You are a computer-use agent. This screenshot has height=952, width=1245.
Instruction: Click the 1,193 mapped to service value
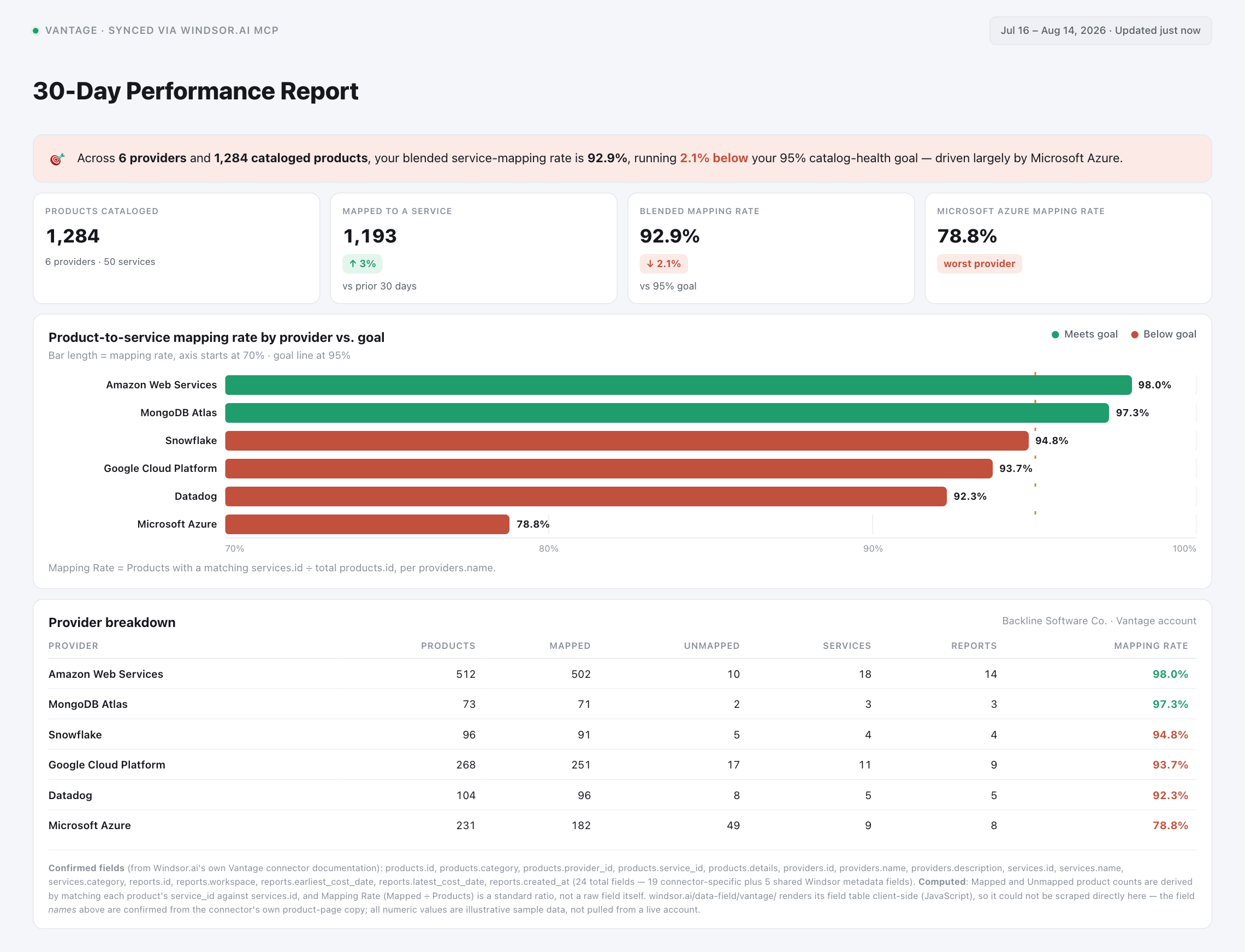pyautogui.click(x=370, y=236)
